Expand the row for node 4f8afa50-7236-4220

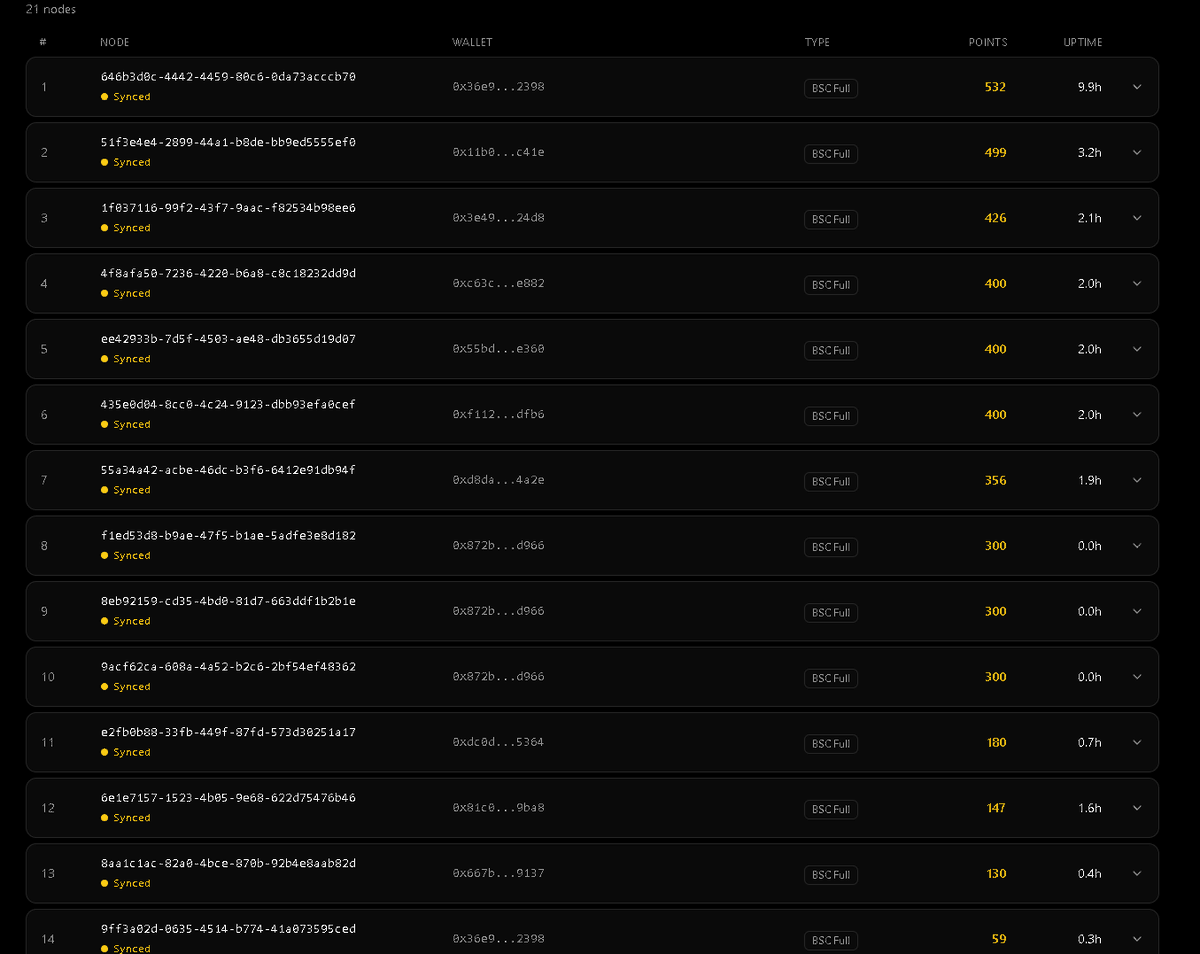[x=1137, y=284]
